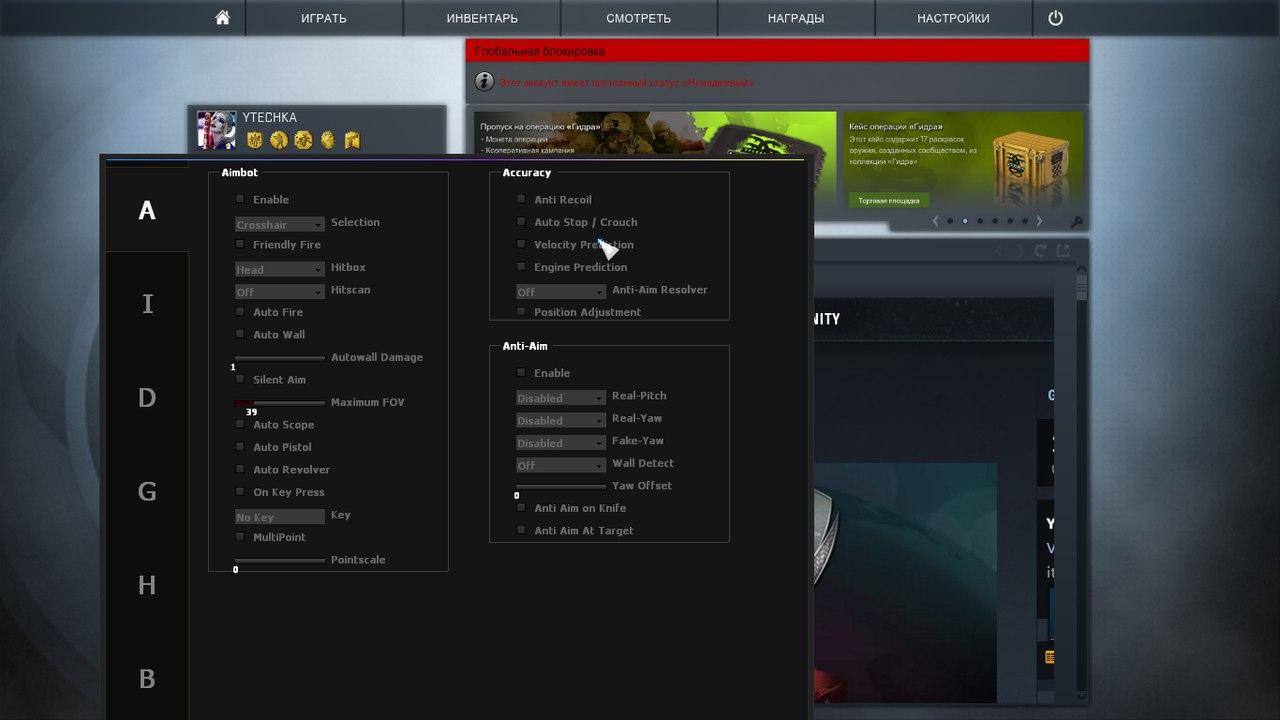Toggle the Anti Aim on Knife checkbox

521,508
